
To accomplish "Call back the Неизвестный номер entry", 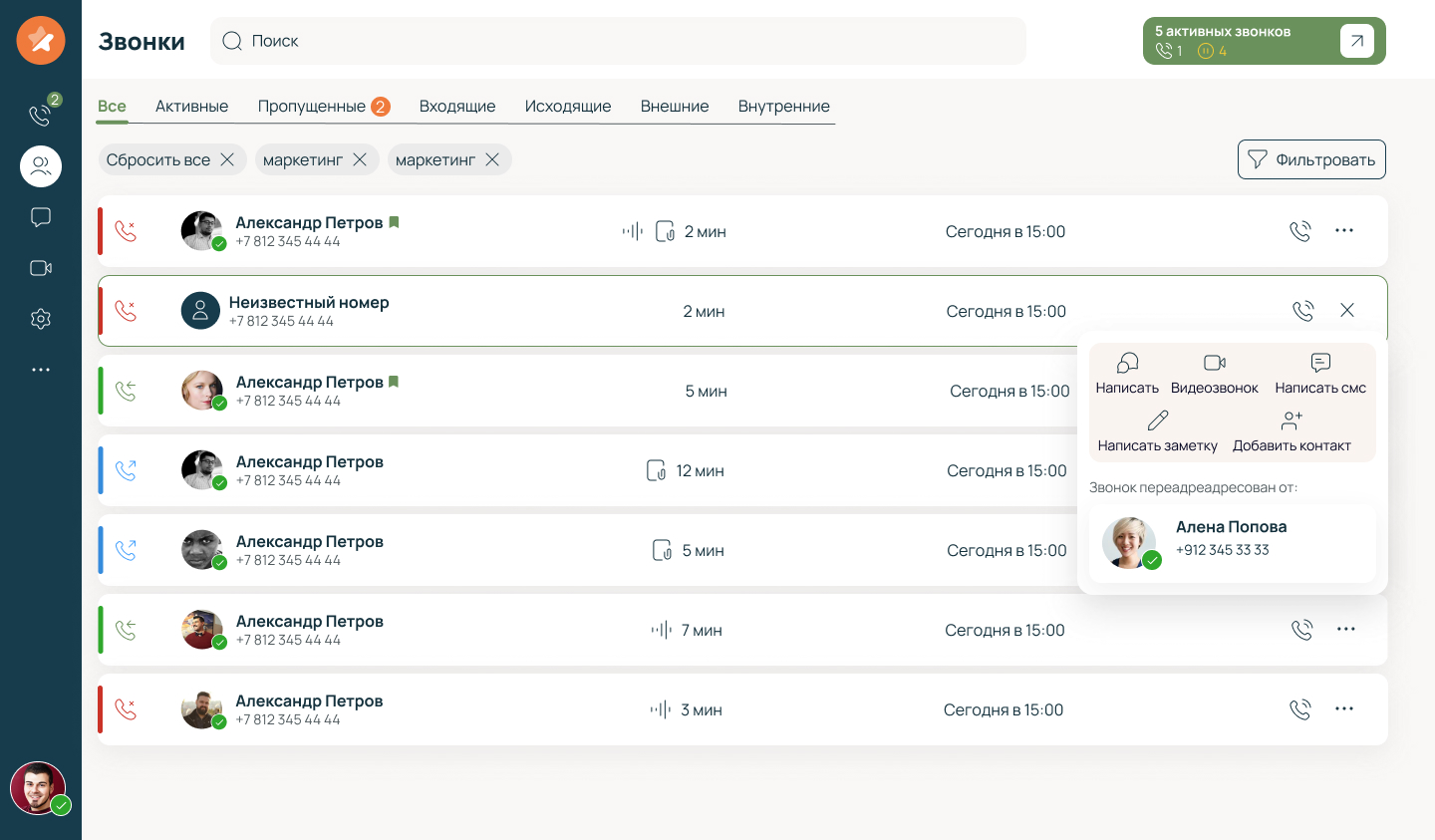I will pos(1302,311).
